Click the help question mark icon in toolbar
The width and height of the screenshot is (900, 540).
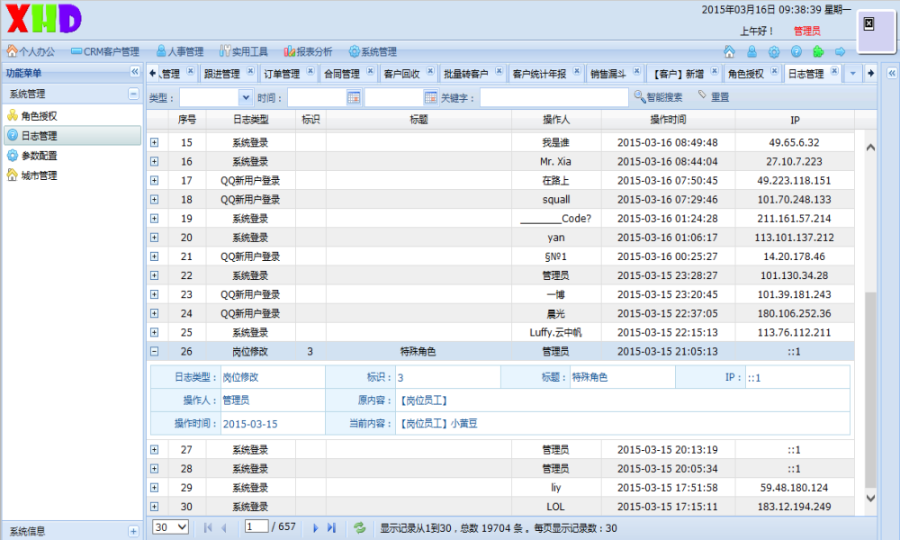796,52
